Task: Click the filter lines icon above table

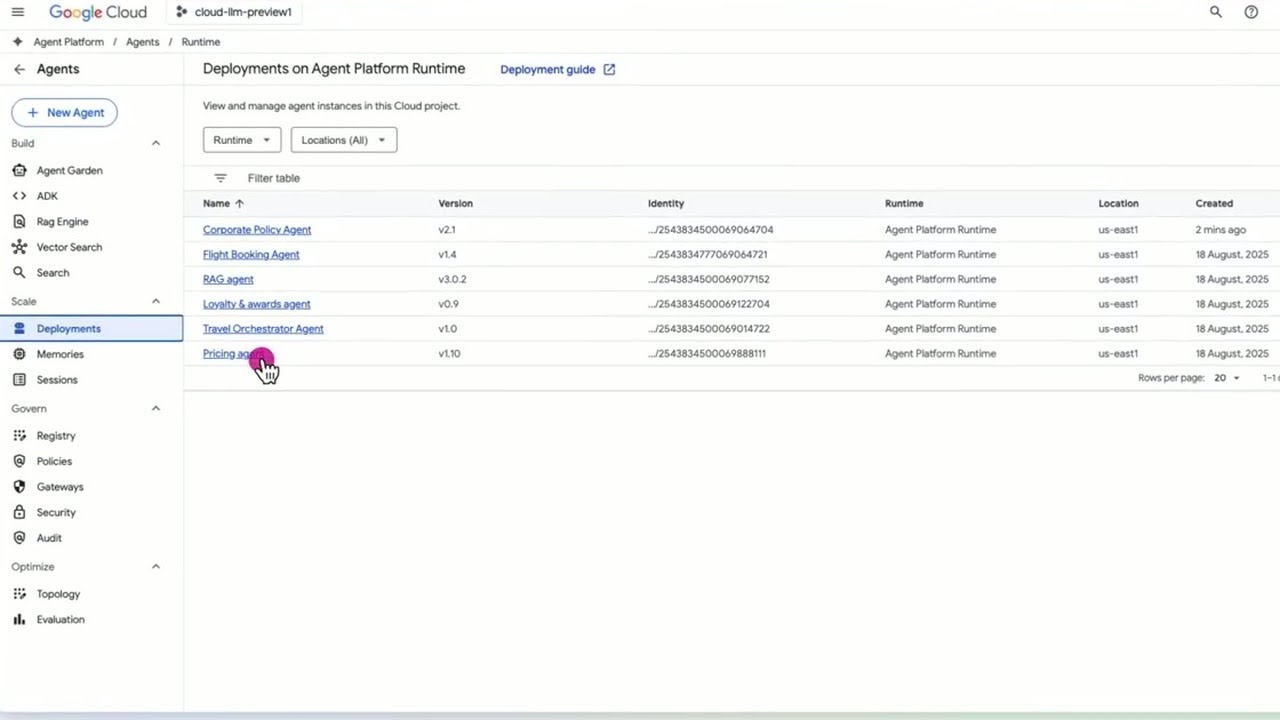Action: point(221,178)
